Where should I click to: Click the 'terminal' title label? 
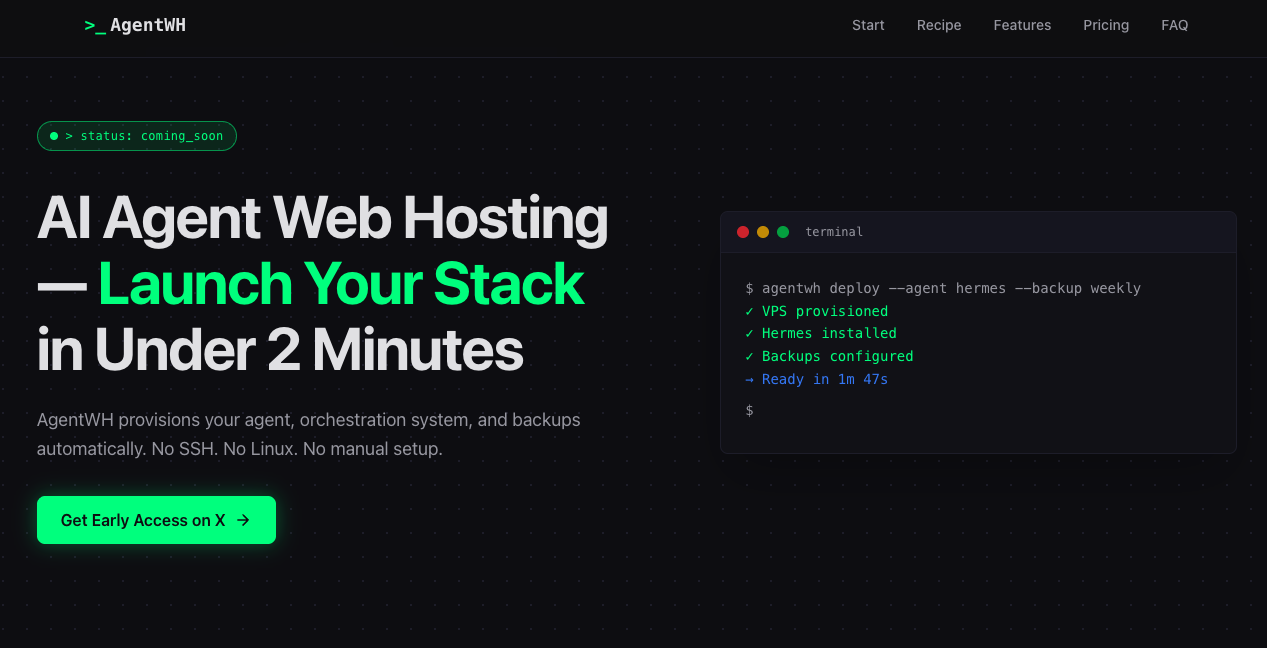coord(834,232)
